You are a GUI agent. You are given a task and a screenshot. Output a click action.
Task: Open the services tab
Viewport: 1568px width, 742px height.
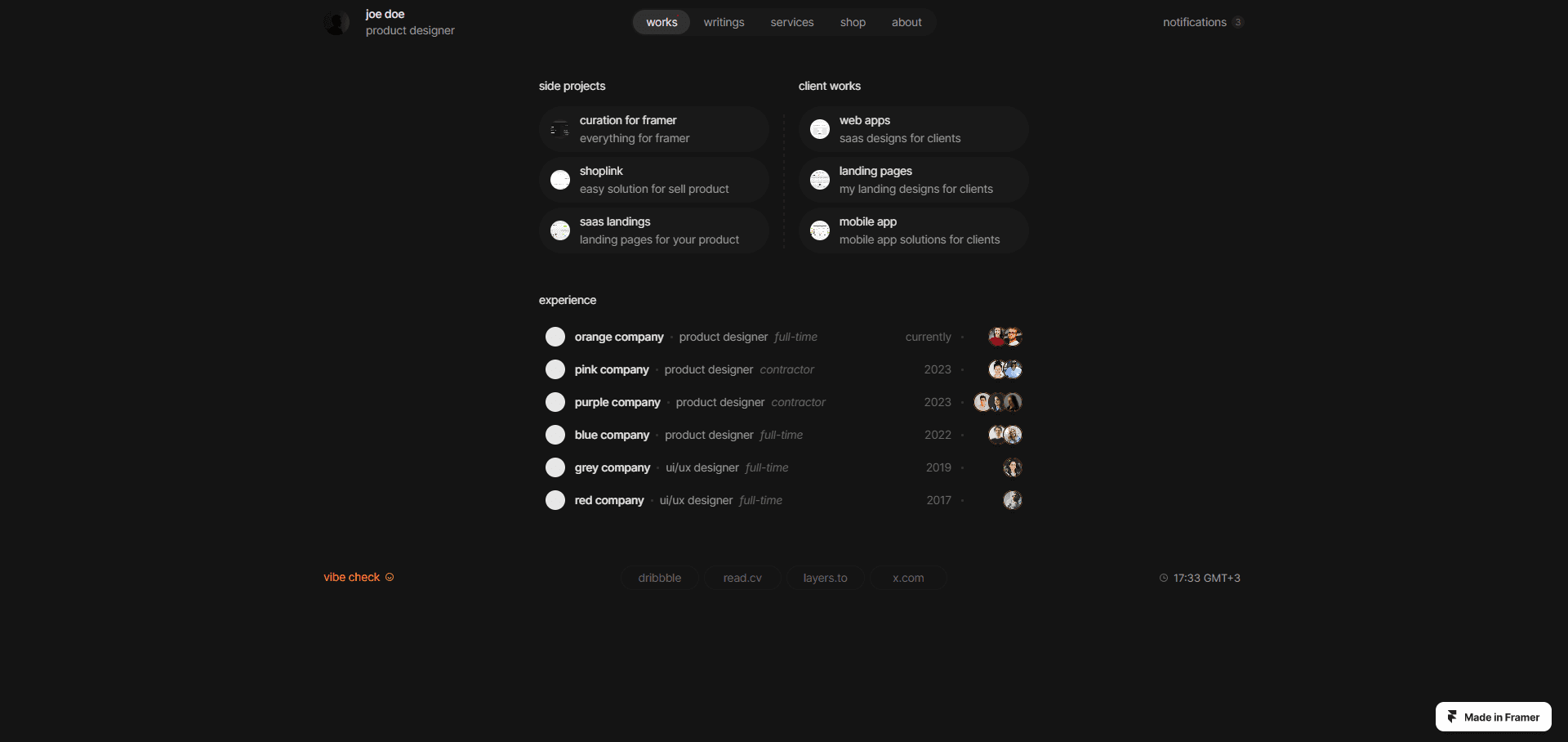(792, 22)
